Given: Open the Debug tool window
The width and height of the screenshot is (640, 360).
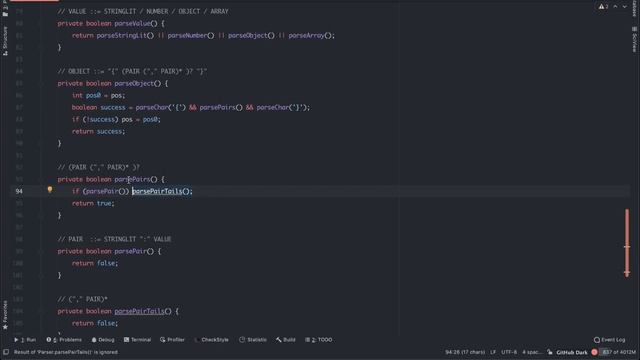Looking at the screenshot, I should click(x=103, y=340).
